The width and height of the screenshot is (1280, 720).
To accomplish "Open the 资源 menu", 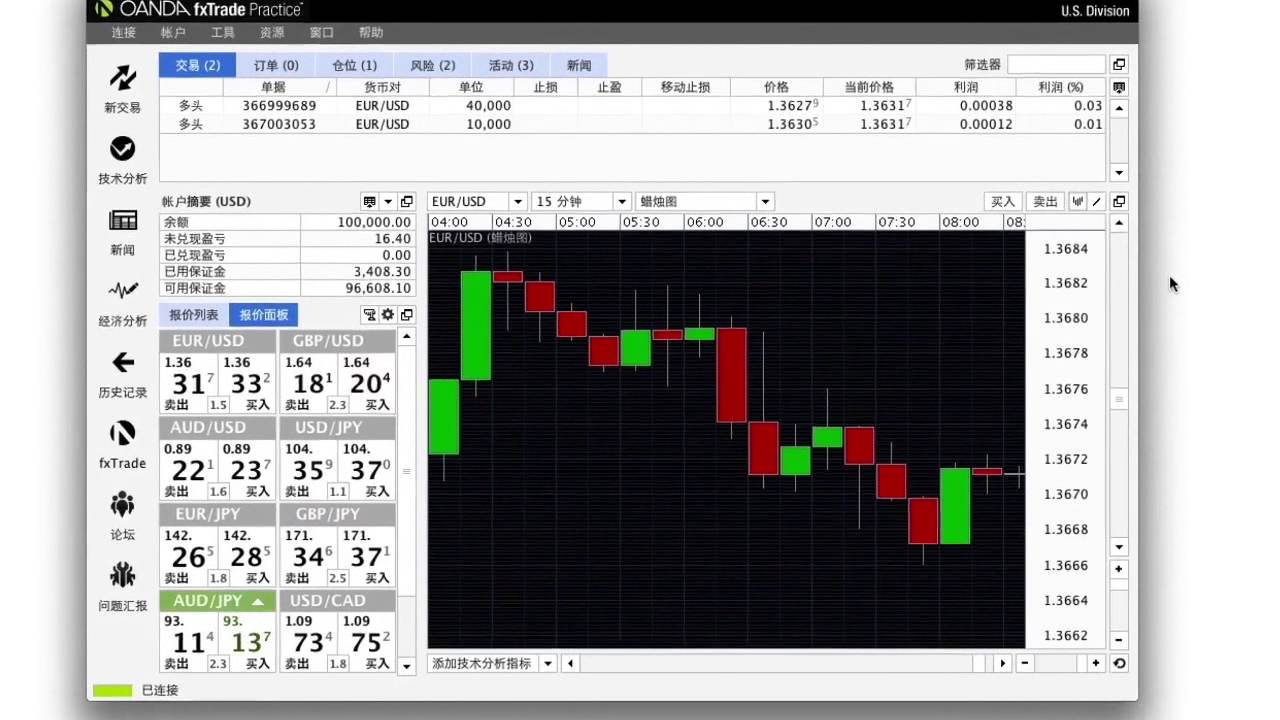I will click(x=272, y=33).
